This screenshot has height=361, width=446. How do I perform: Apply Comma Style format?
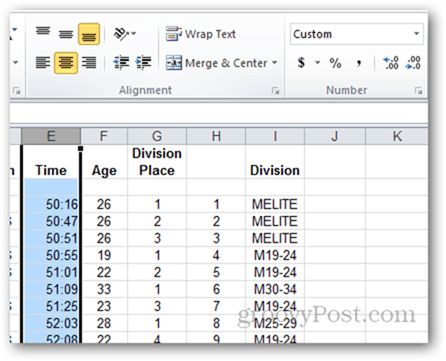coord(359,63)
